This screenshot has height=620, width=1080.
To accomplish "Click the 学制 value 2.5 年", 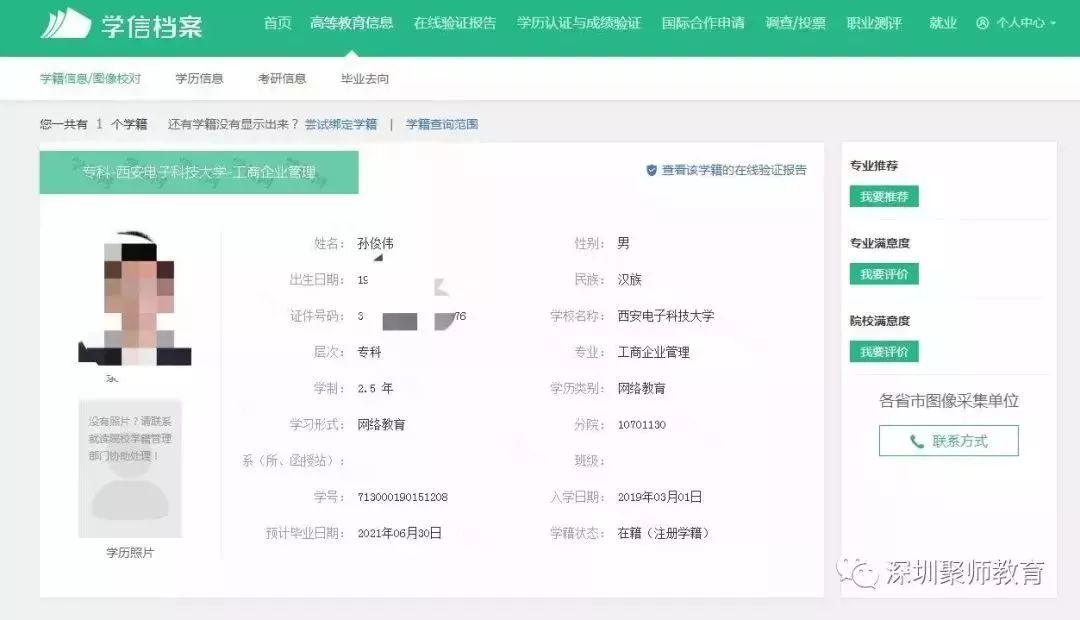I will click(375, 389).
